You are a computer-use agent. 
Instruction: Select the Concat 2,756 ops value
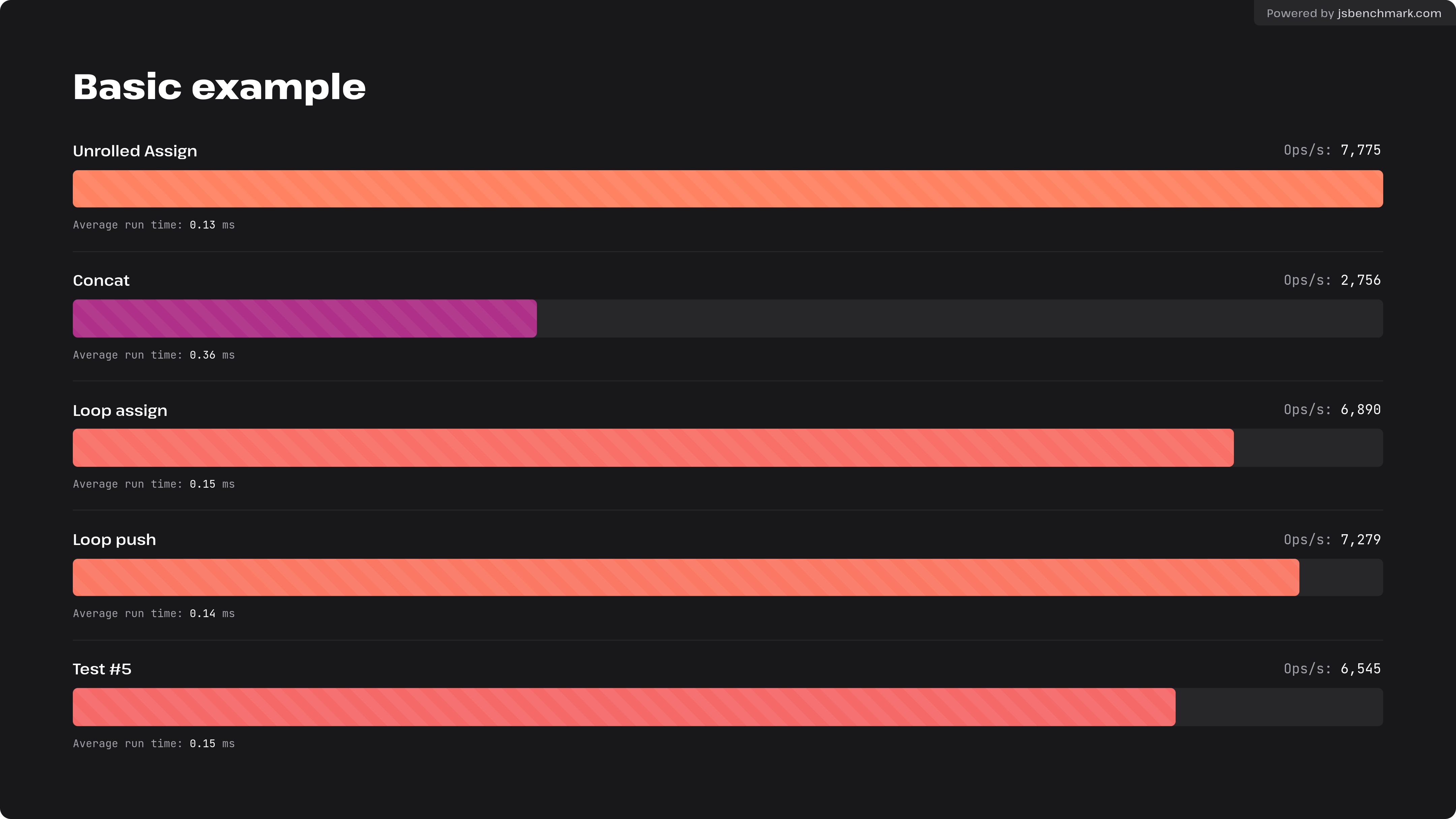pyautogui.click(x=1360, y=280)
